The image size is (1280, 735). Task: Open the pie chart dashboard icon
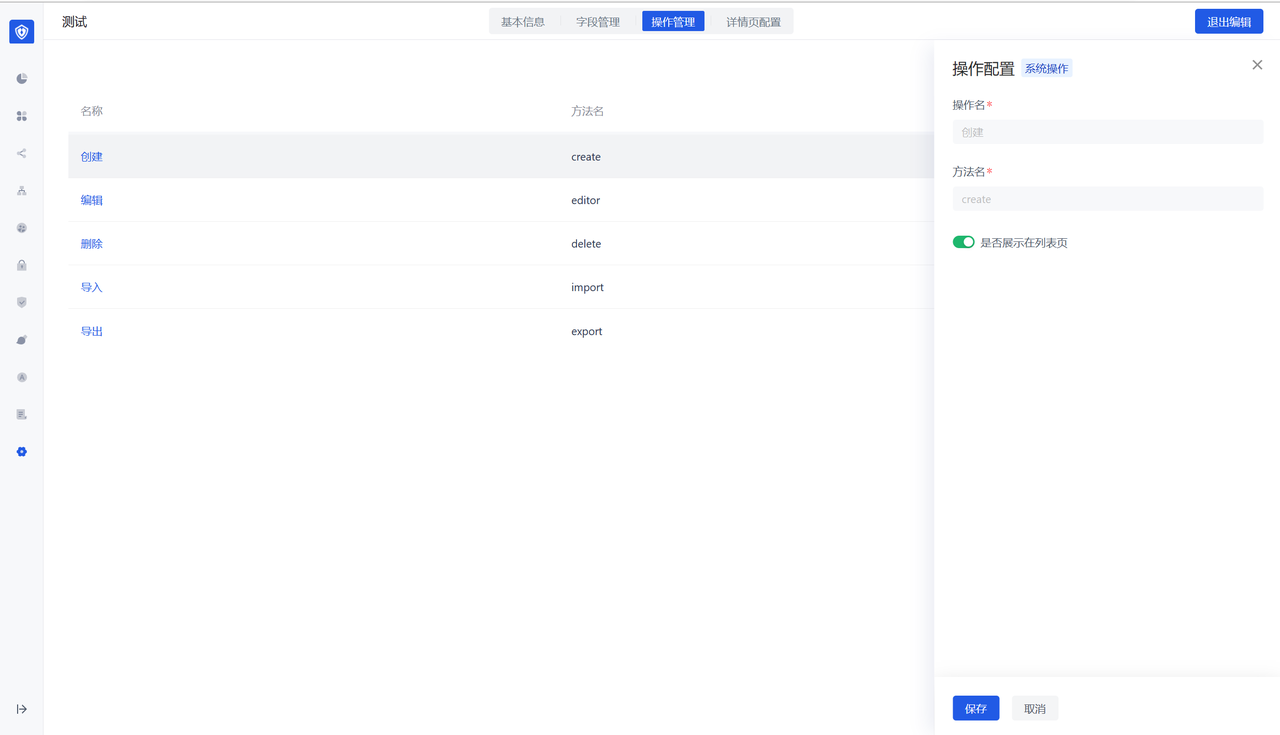pos(22,79)
